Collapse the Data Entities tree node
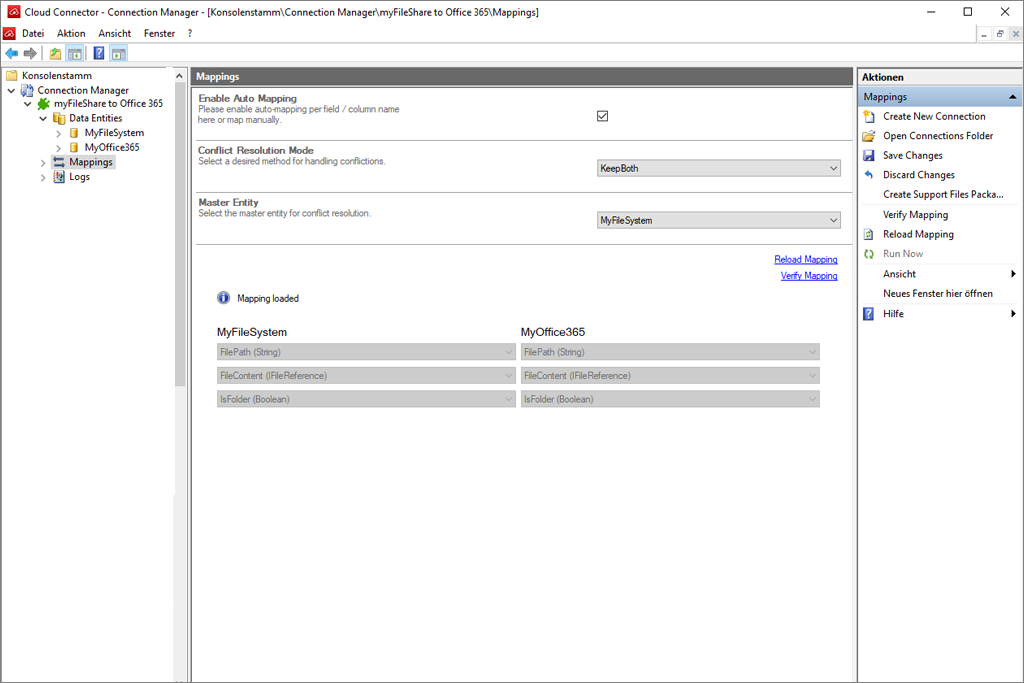This screenshot has width=1024, height=683. pos(43,118)
